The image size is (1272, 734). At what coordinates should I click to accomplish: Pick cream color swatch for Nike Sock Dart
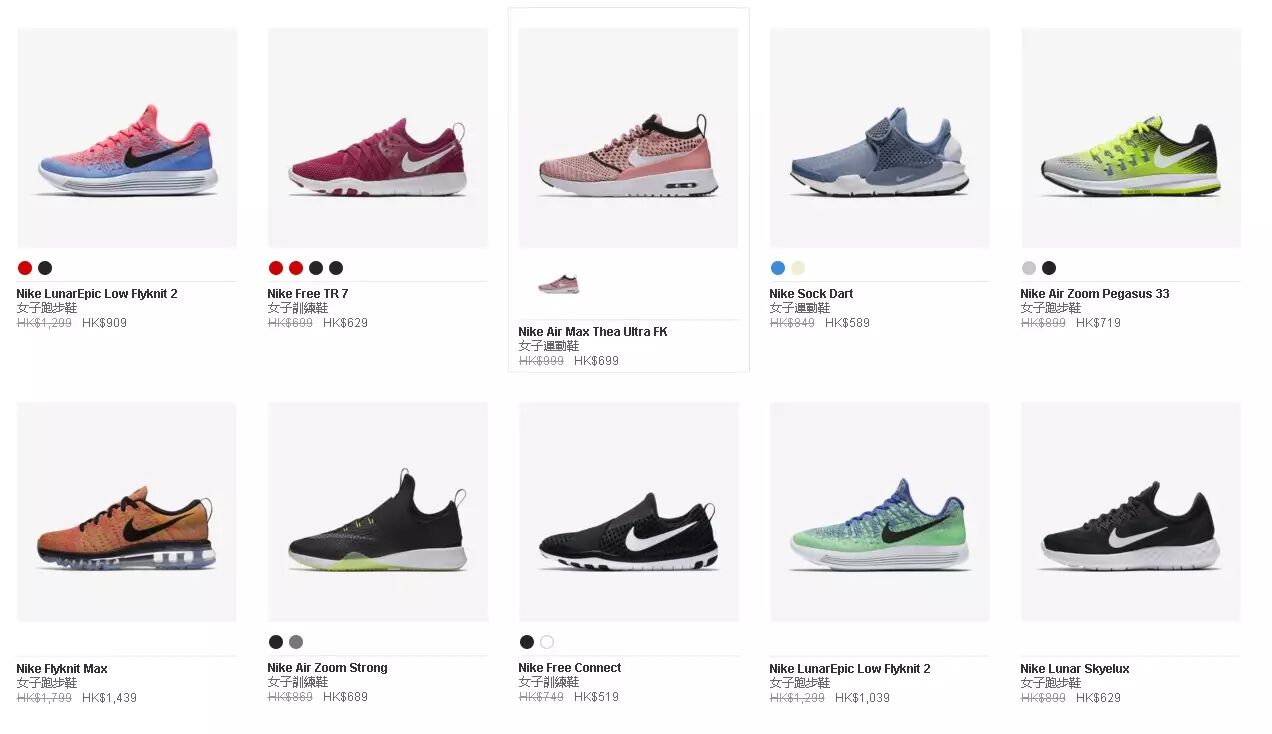[x=798, y=268]
